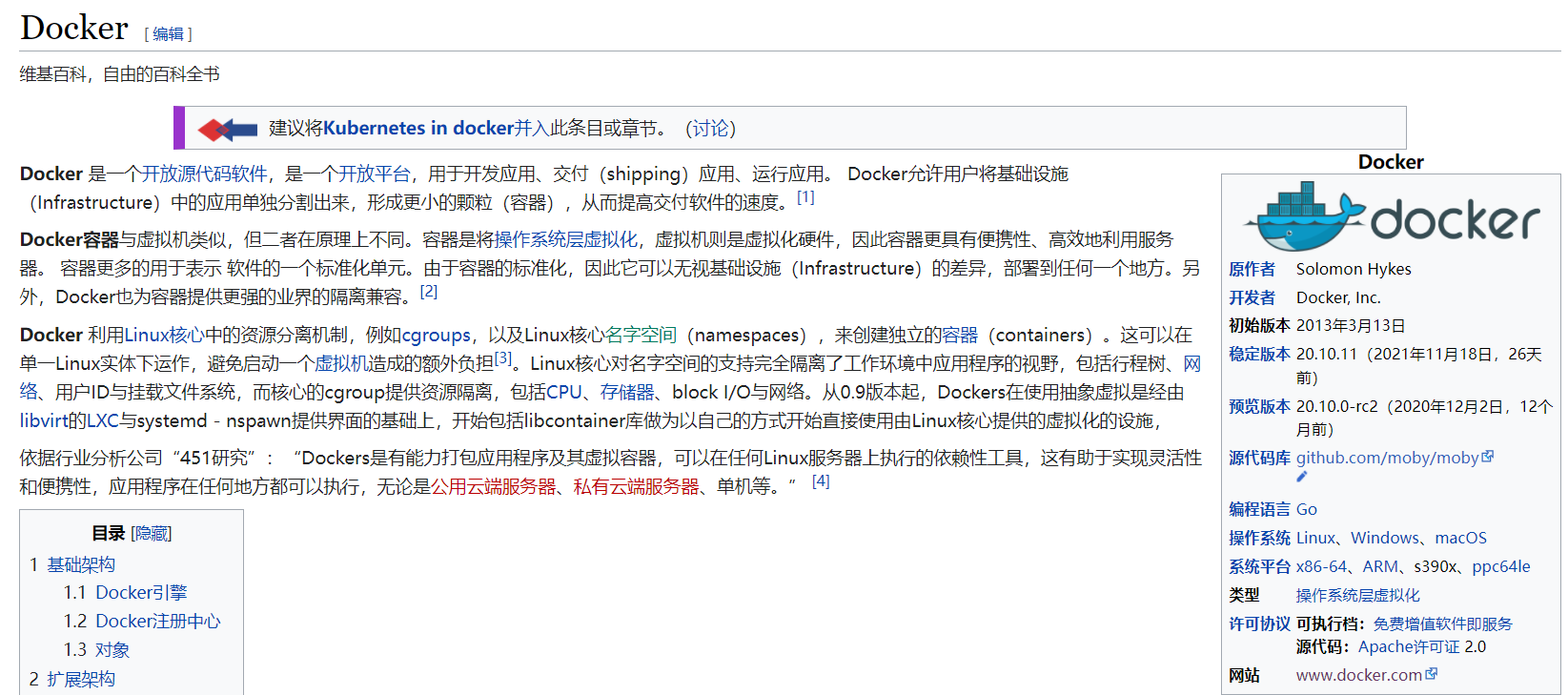Click the red-blue merge arrows icon
This screenshot has height=695, width=1568.
pos(227,129)
